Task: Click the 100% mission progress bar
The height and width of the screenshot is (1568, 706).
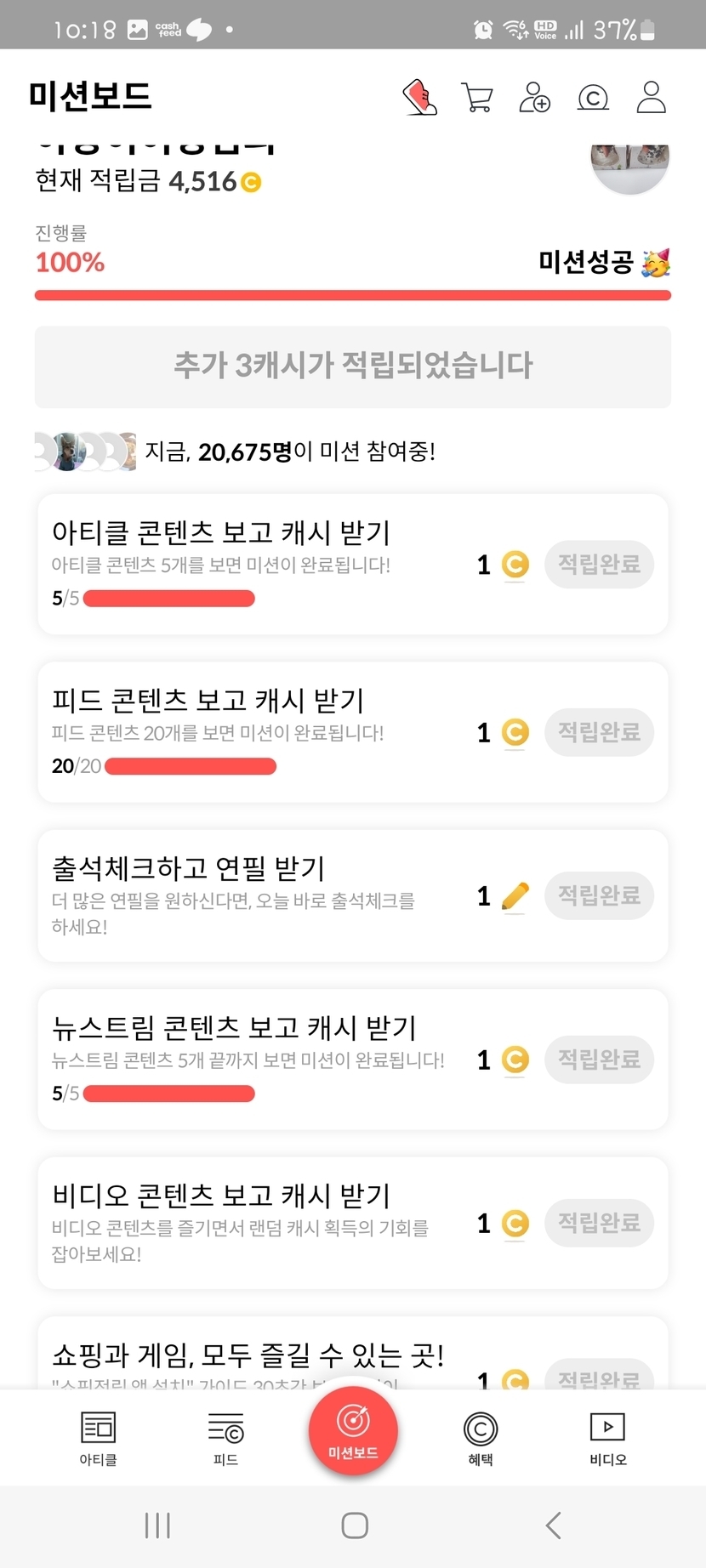Action: [353, 295]
